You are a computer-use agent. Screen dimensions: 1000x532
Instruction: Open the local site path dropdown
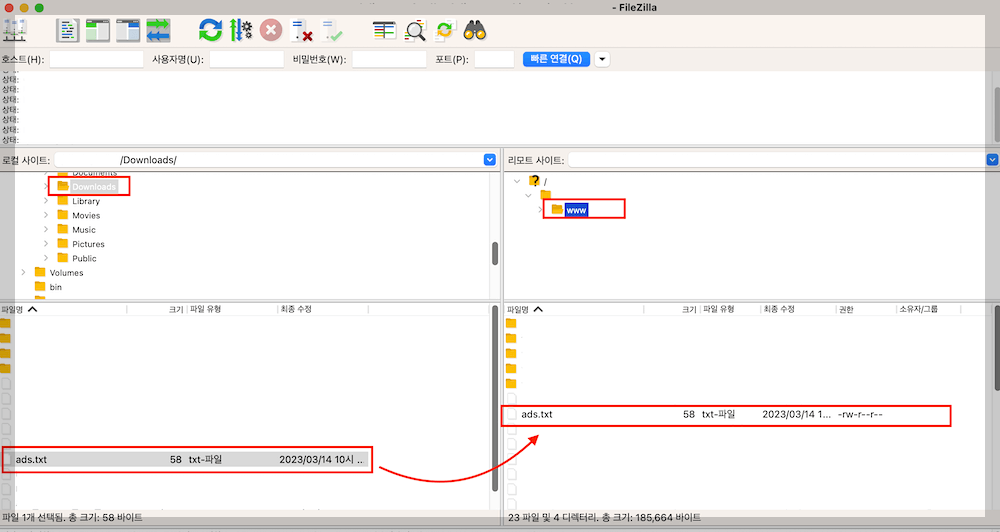pyautogui.click(x=489, y=159)
